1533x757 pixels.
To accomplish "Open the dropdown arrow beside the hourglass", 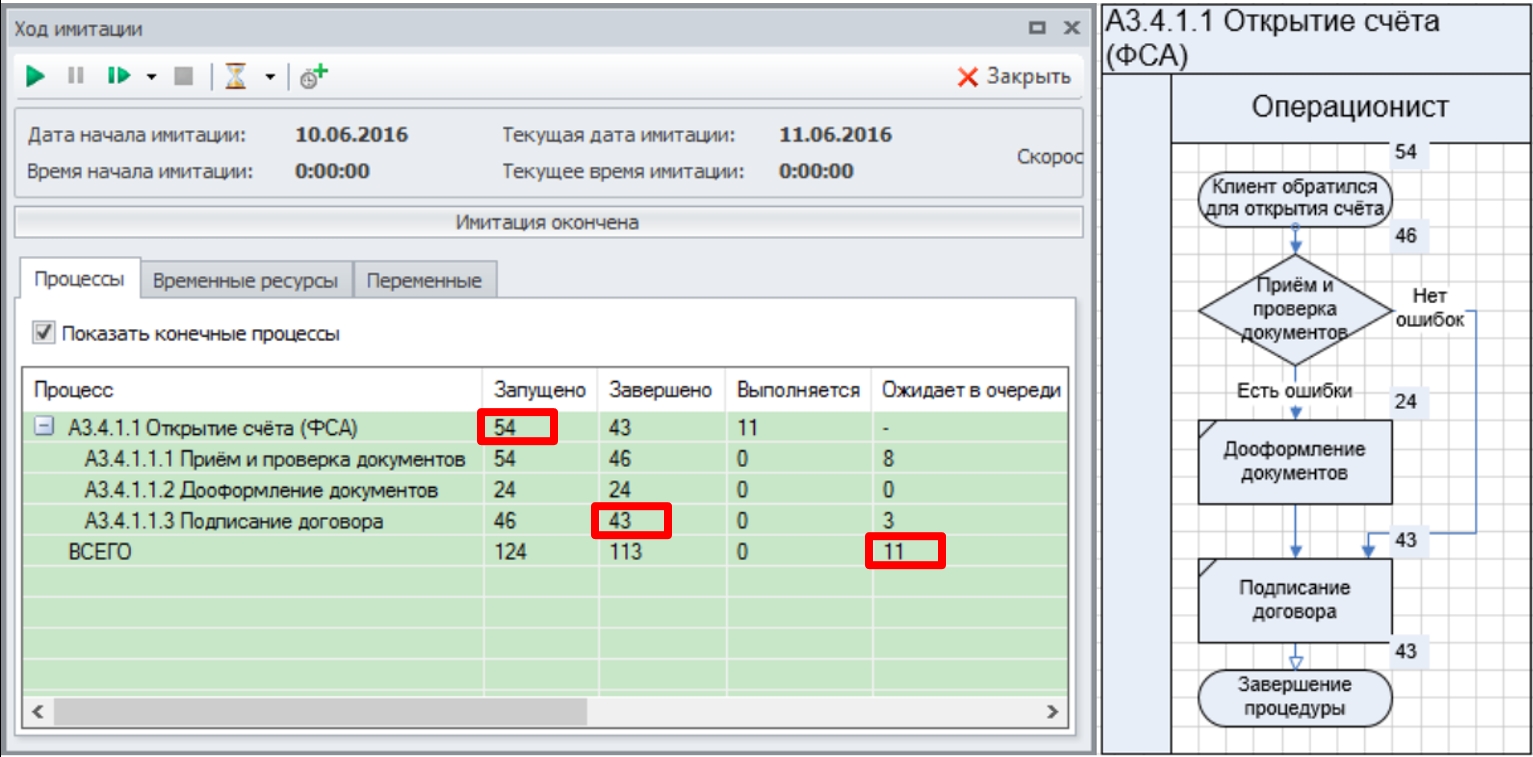I will coord(269,77).
